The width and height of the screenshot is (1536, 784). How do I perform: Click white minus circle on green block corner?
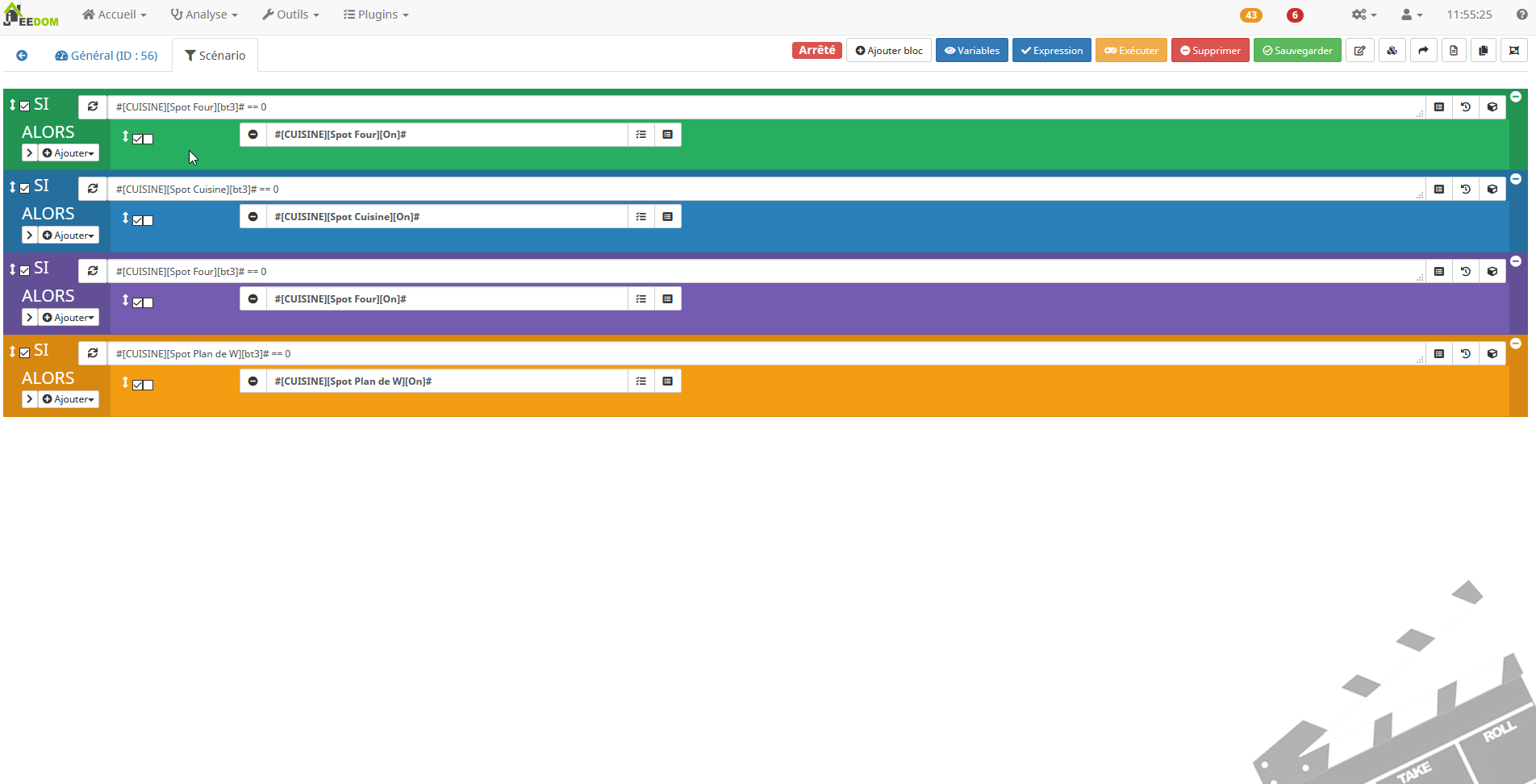pyautogui.click(x=1516, y=97)
